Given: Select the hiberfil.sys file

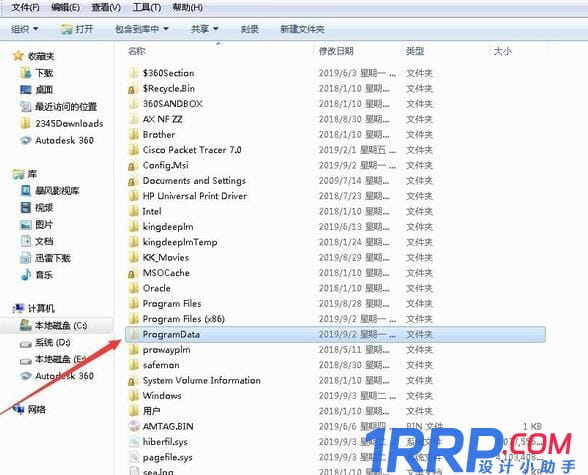Looking at the screenshot, I should pos(165,442).
